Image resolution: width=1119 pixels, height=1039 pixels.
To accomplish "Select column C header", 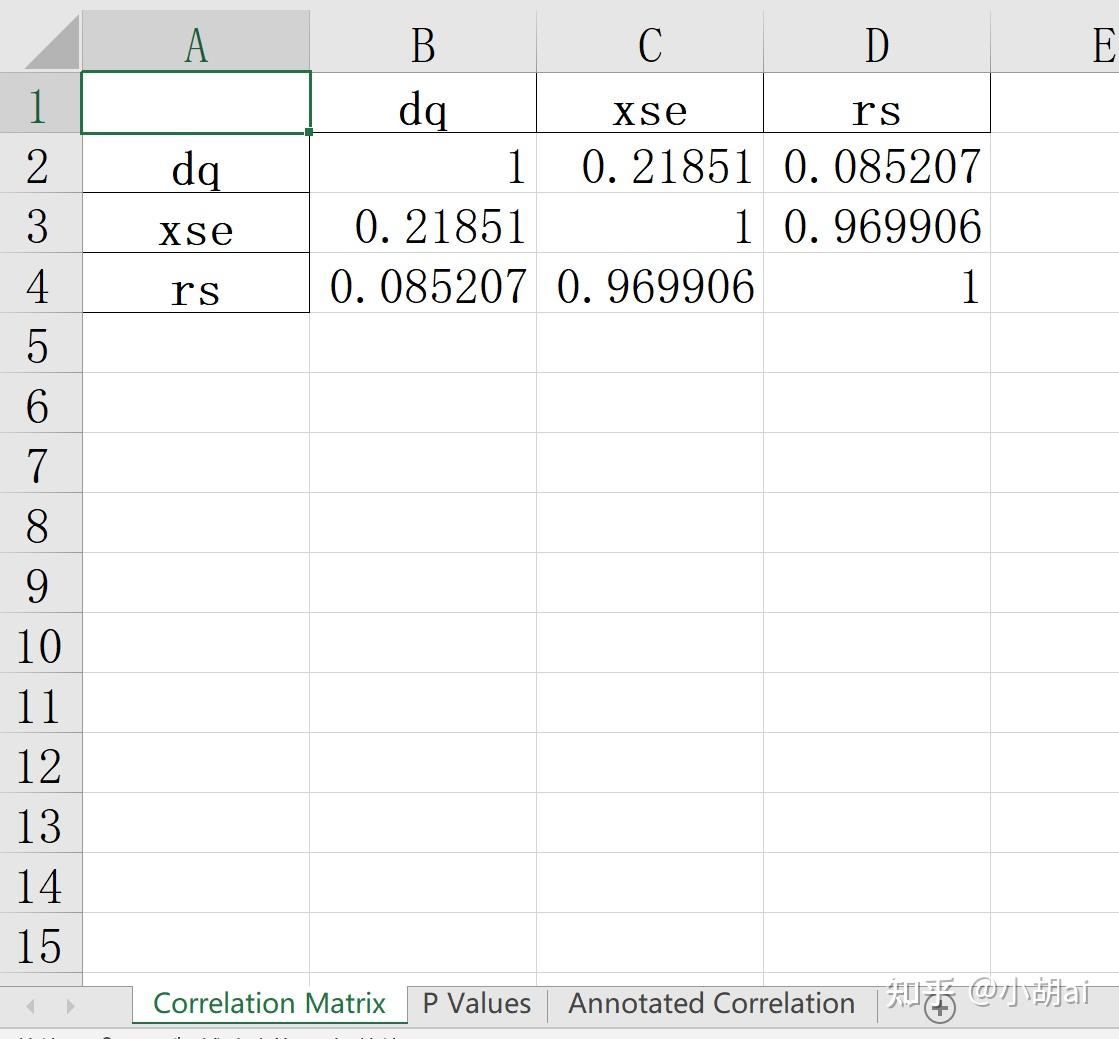I will 650,41.
